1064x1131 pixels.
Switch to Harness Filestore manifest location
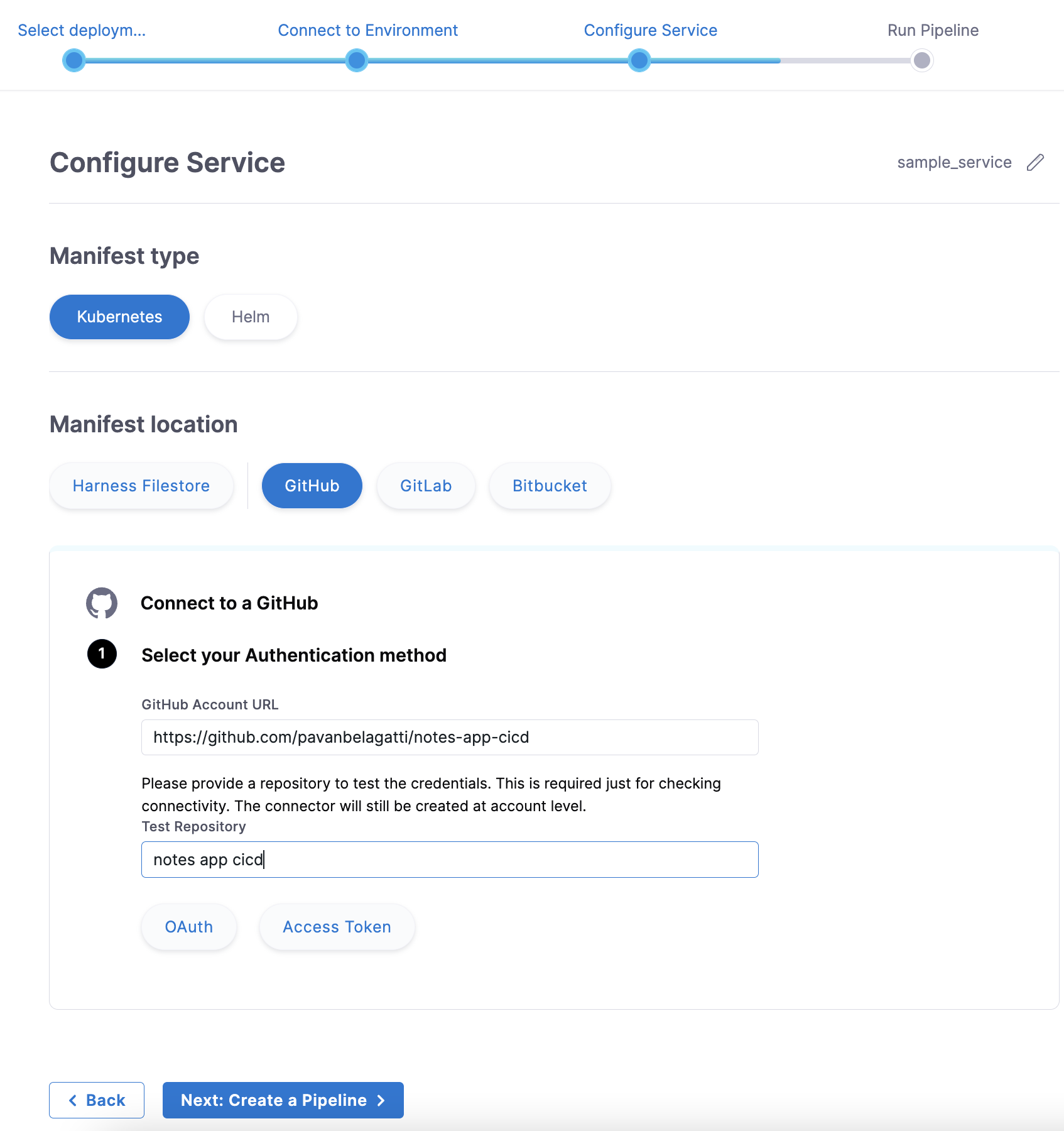141,485
